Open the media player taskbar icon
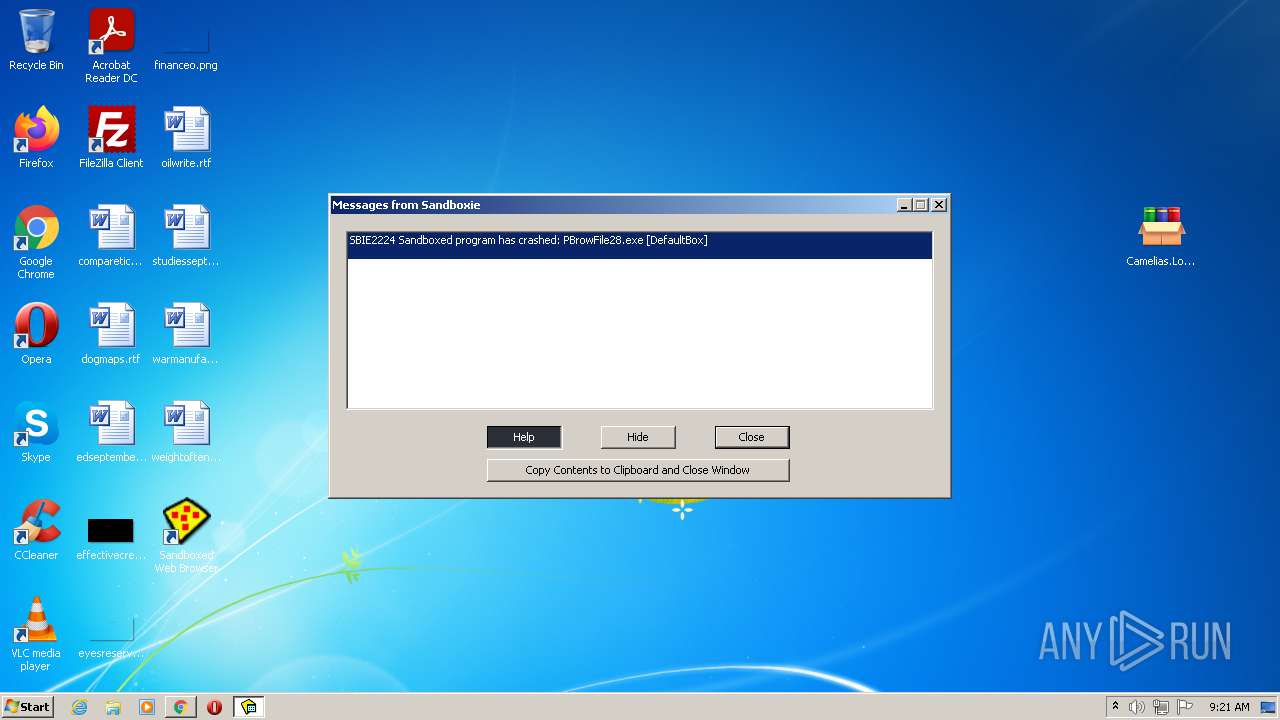This screenshot has width=1280, height=720. click(x=147, y=707)
